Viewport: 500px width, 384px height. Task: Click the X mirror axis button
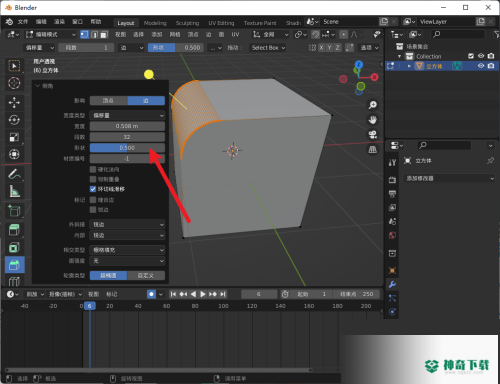click(x=321, y=48)
